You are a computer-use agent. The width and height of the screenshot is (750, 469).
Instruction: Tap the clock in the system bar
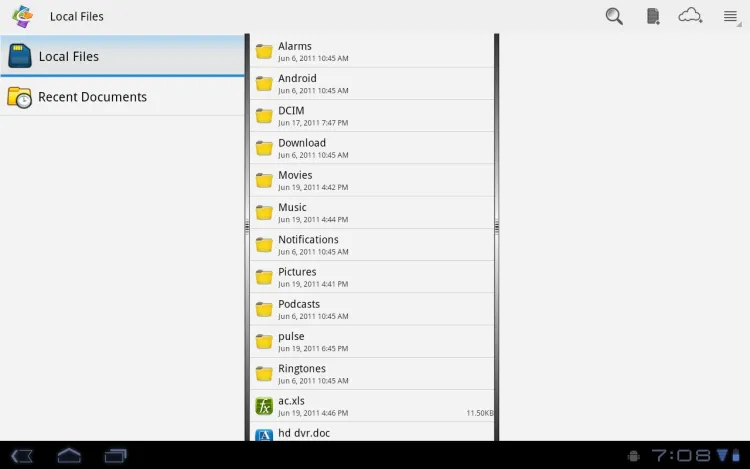[x=681, y=456]
